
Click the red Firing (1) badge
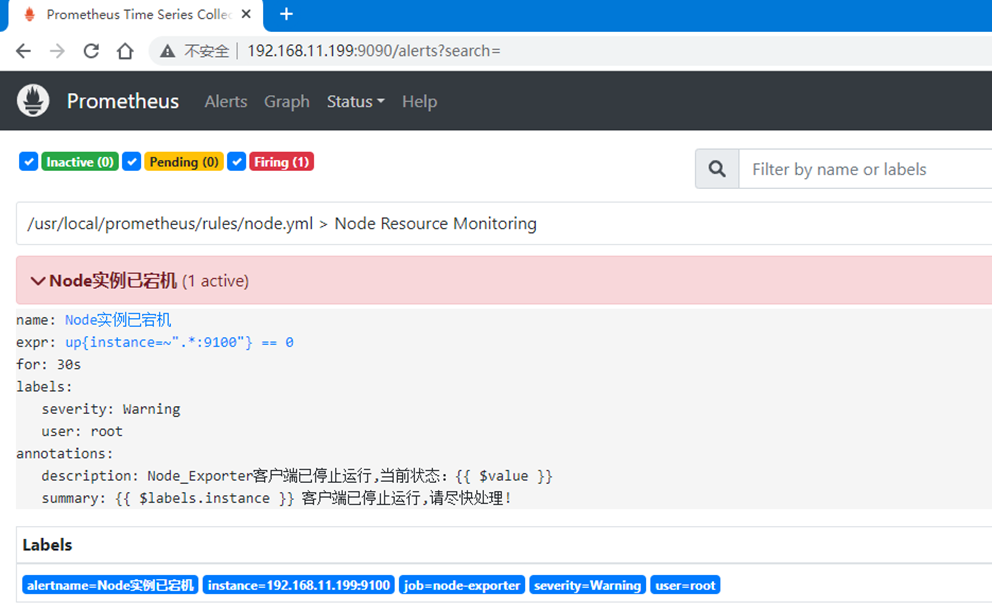(282, 162)
